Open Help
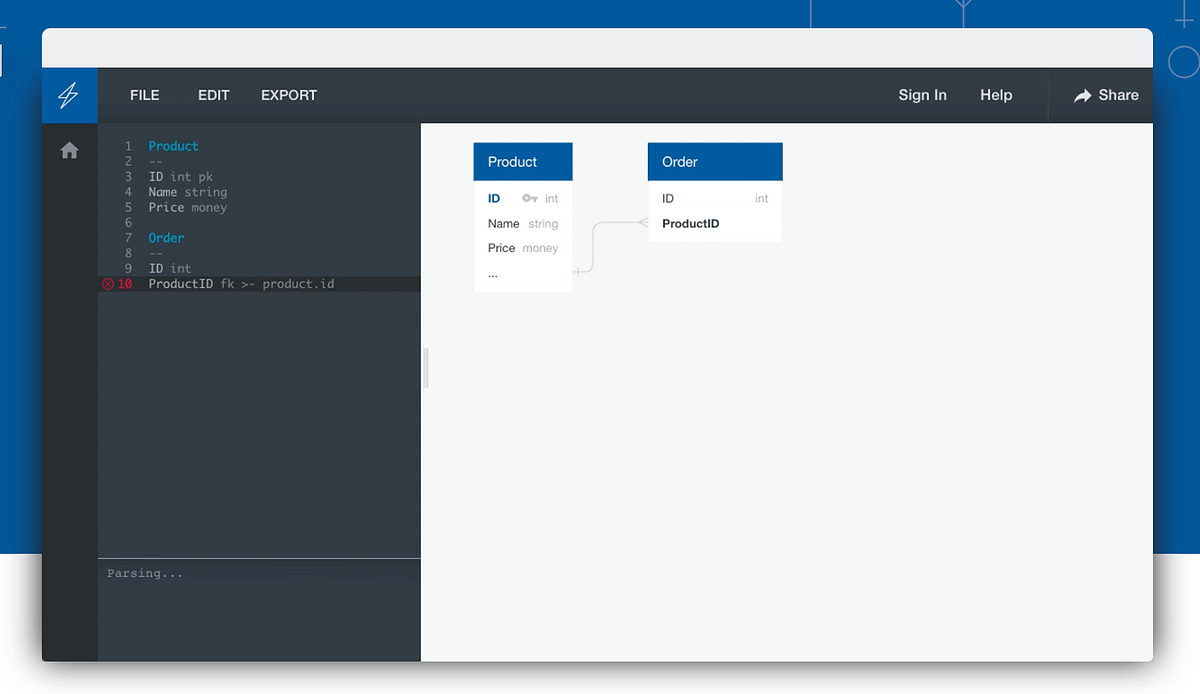 coord(996,95)
